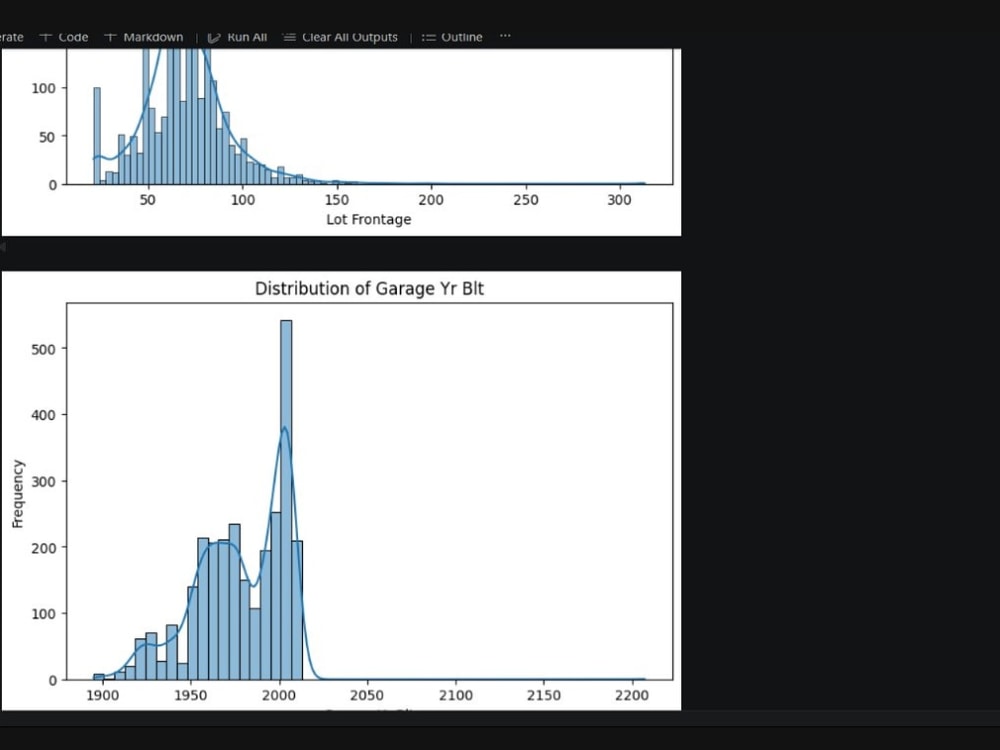Click the 300 tick on Lot Frontage axis

(x=619, y=200)
